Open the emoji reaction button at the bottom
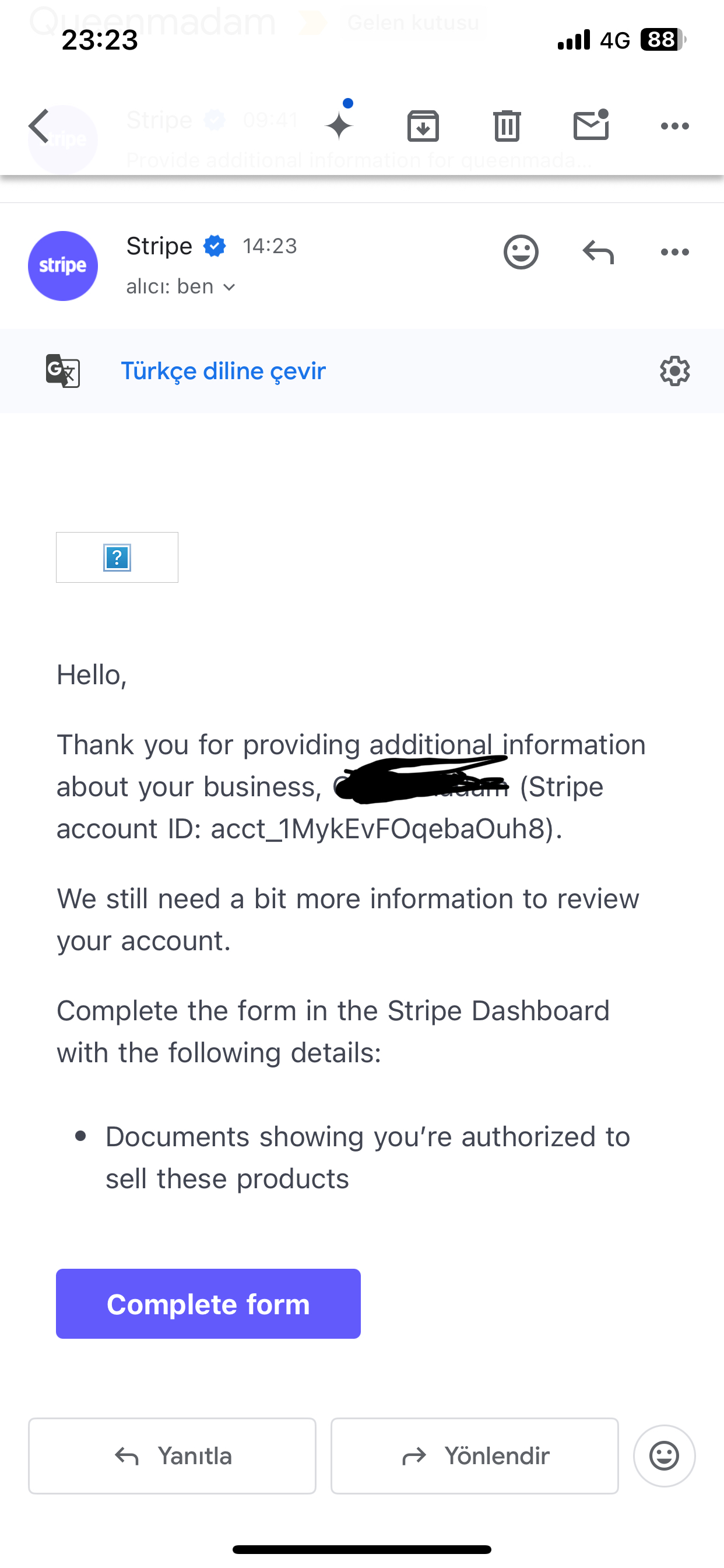The image size is (724, 1568). 665,1456
